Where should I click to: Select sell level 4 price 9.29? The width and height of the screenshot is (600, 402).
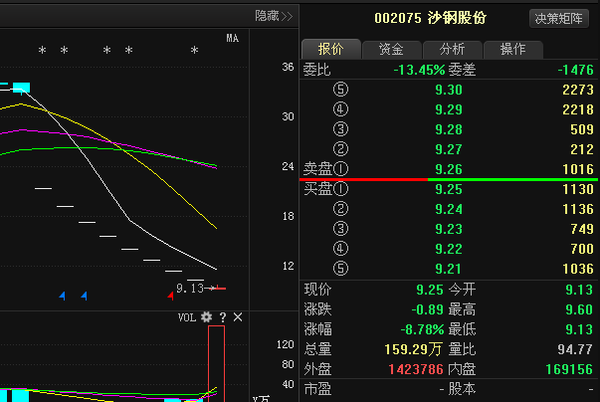click(x=449, y=110)
